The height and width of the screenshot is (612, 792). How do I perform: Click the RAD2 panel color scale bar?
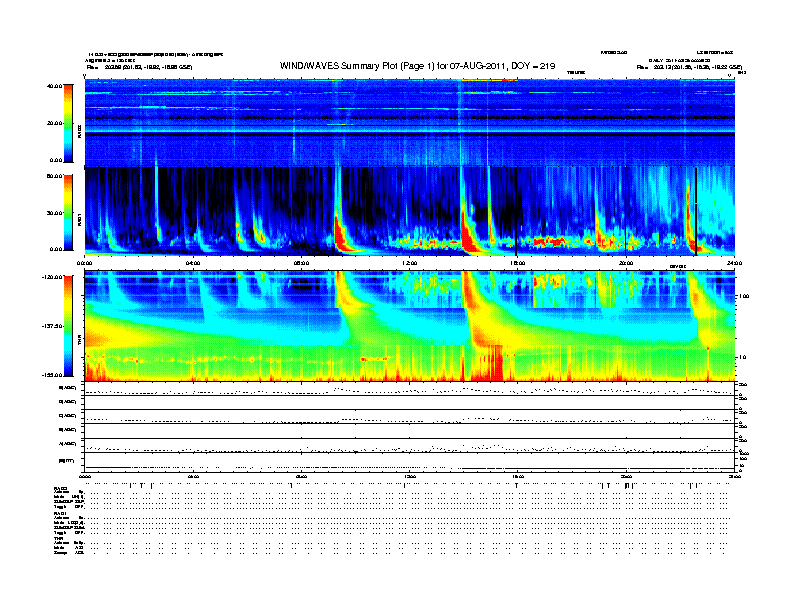coord(68,123)
